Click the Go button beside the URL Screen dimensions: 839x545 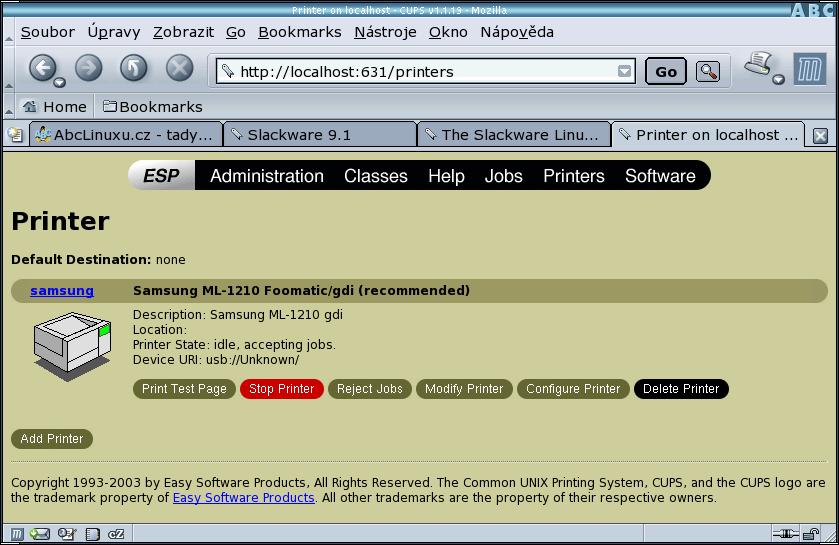click(x=666, y=72)
